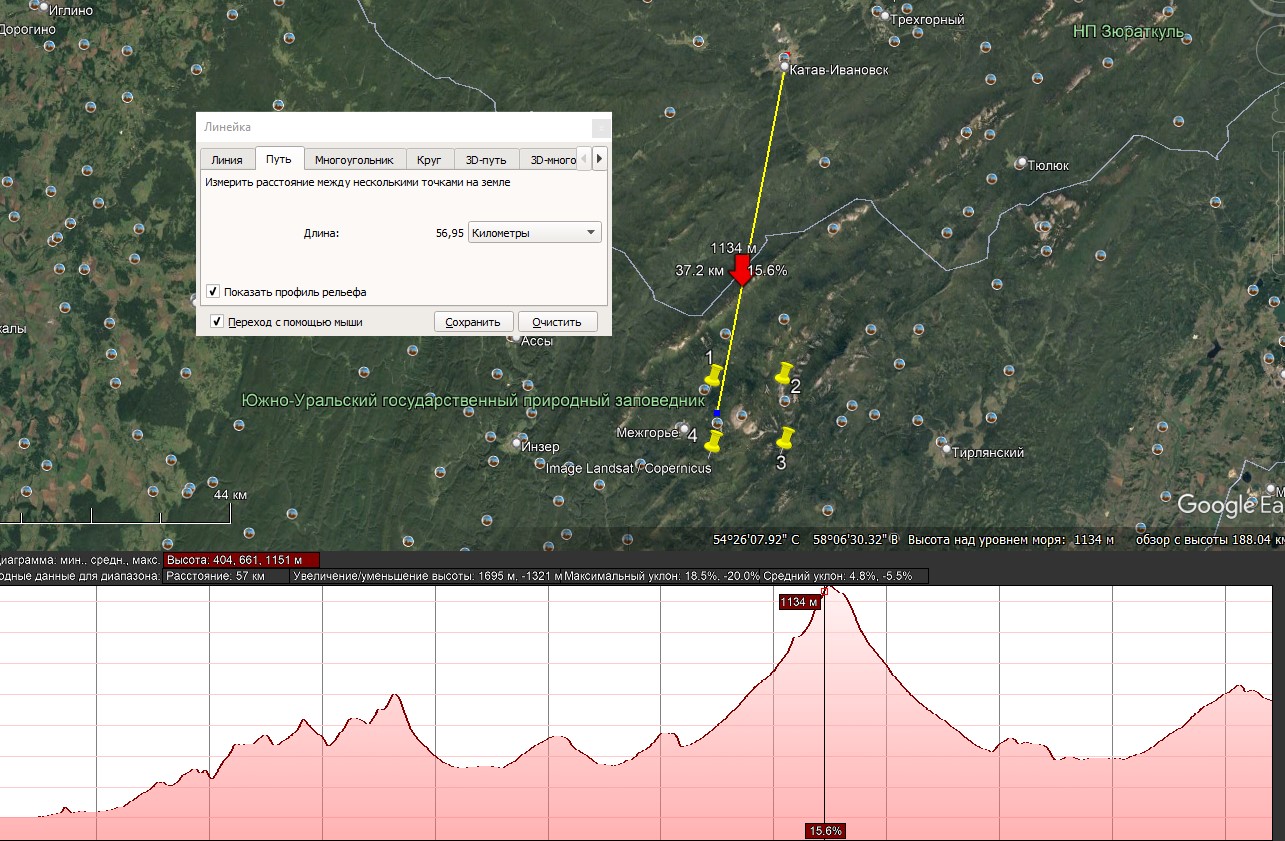
Task: Click the Катав-Ивановск city marker
Action: [786, 67]
